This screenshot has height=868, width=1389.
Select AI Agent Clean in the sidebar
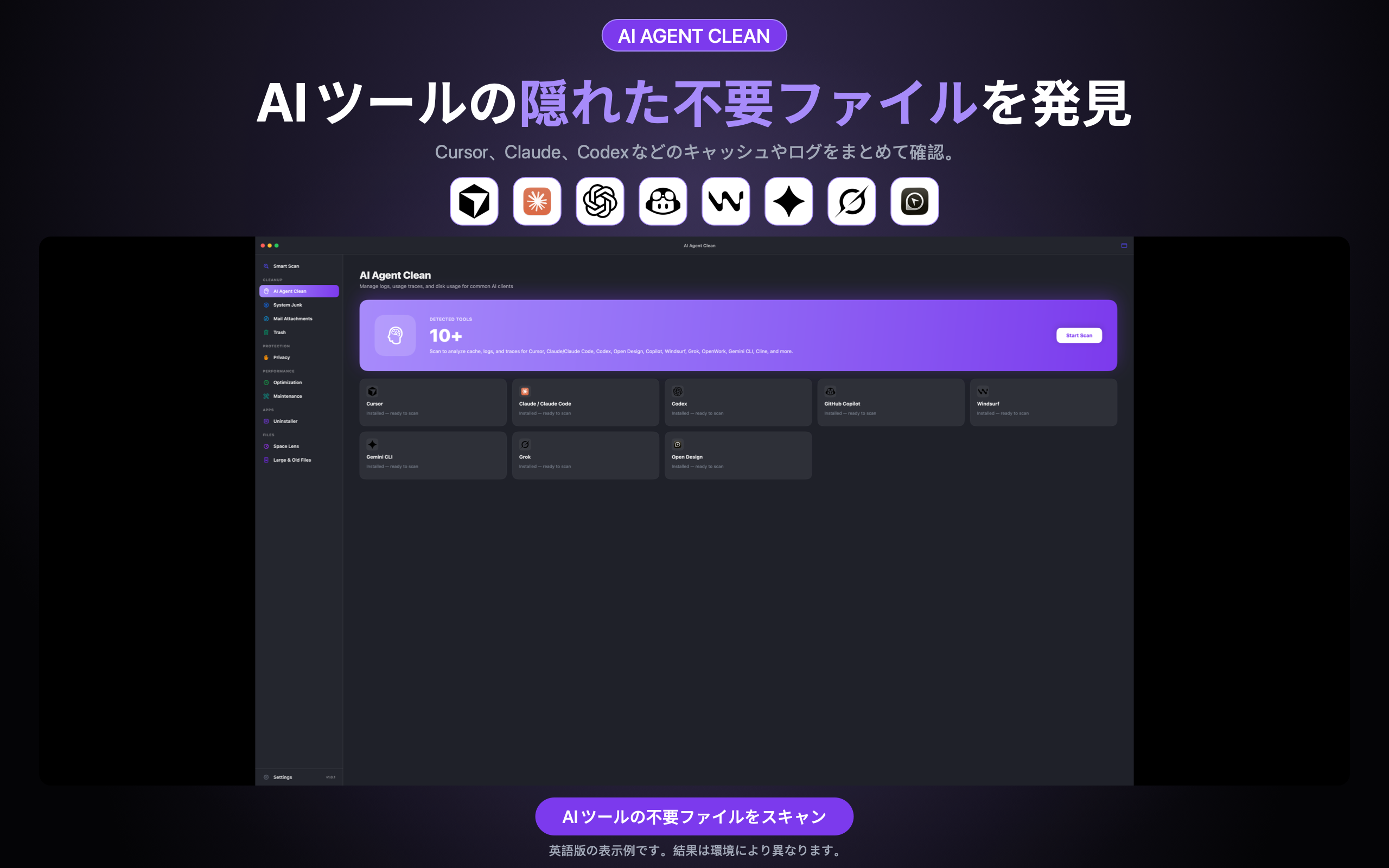pos(299,291)
